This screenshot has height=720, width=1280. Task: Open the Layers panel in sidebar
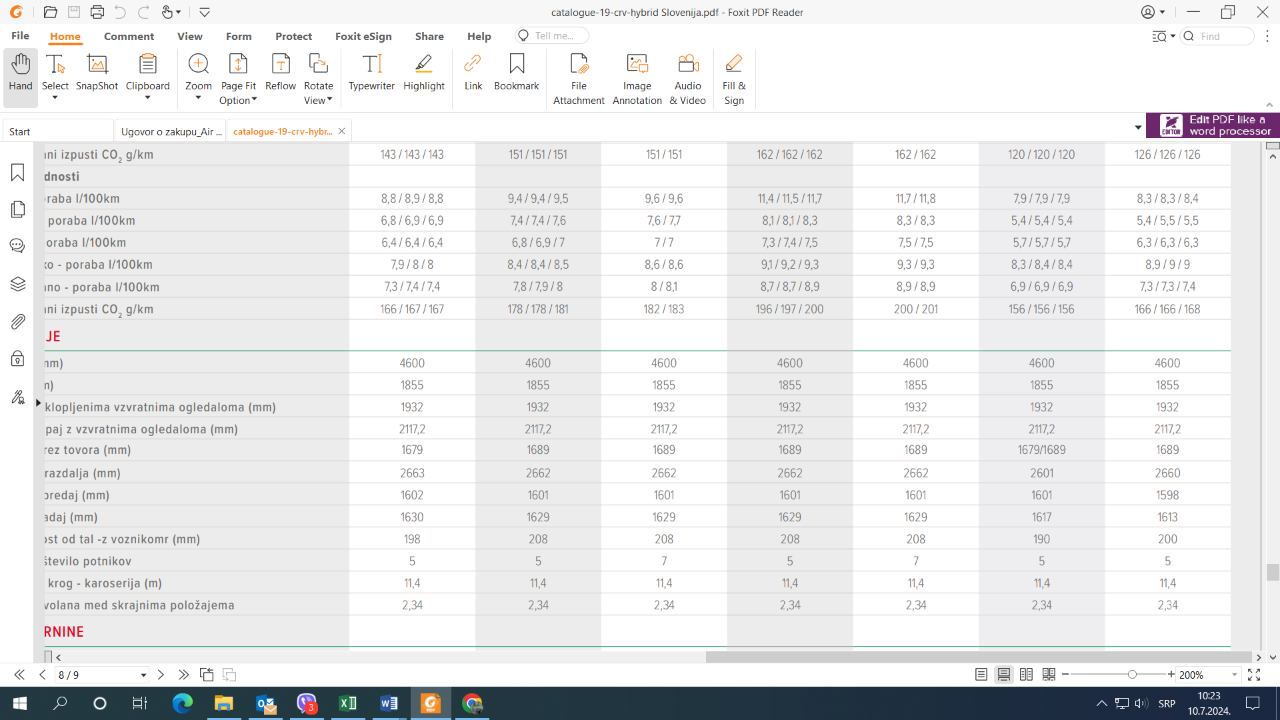pos(17,284)
